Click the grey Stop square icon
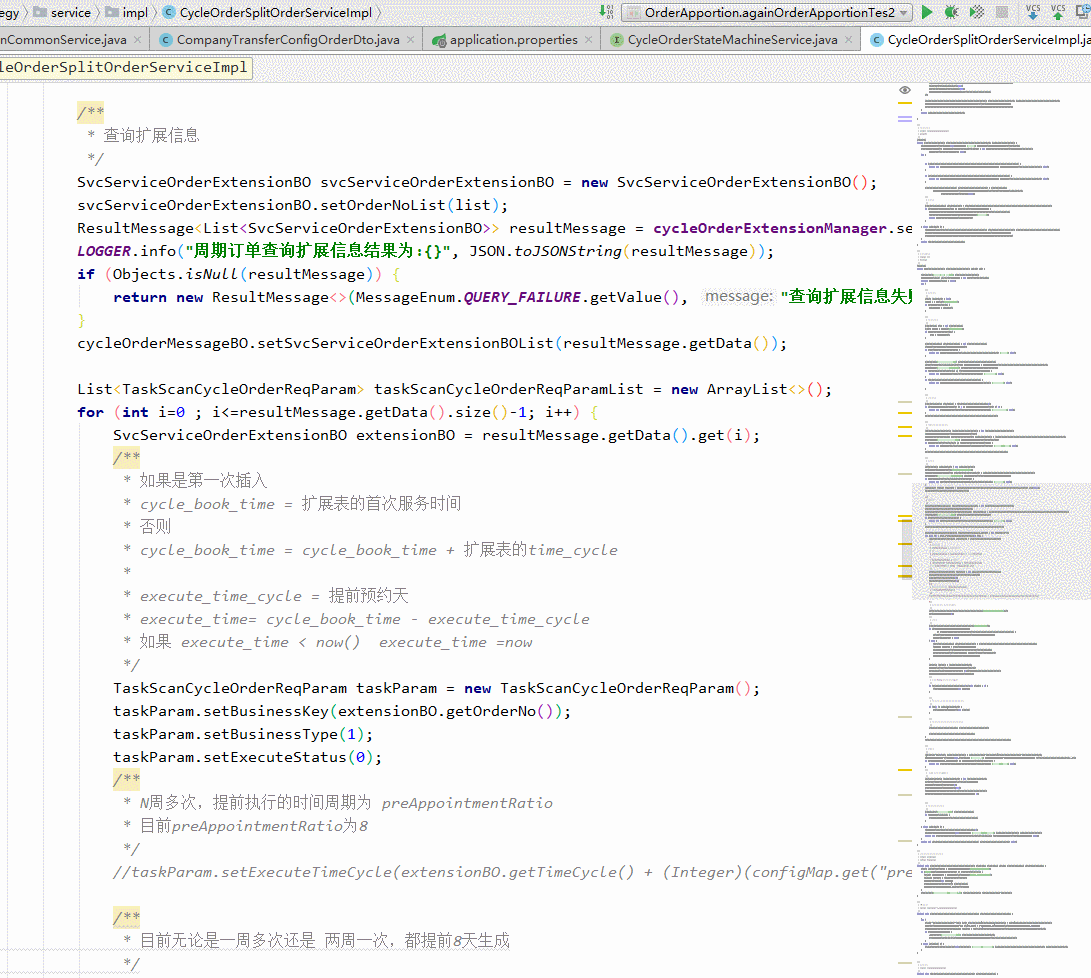The image size is (1091, 978). click(x=1002, y=12)
